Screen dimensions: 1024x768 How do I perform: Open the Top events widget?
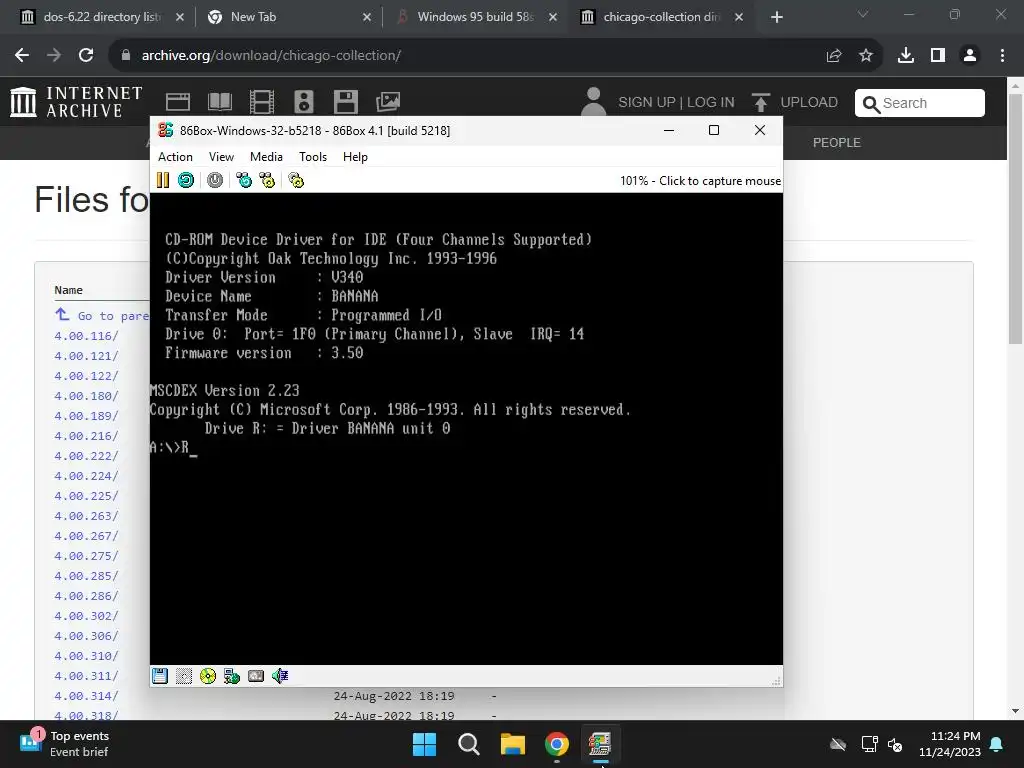(x=64, y=744)
